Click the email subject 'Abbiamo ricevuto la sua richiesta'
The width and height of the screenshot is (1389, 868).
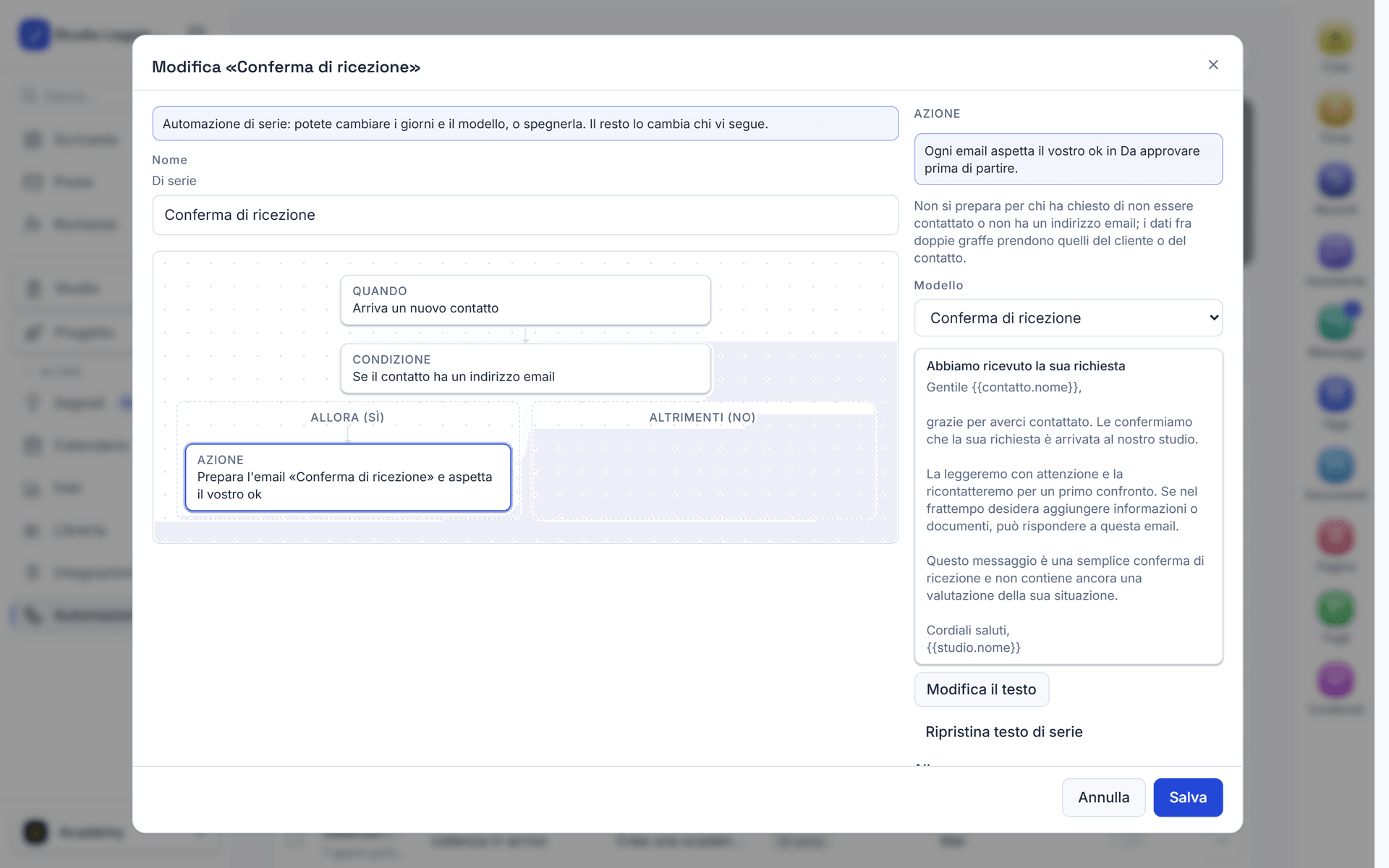[1025, 366]
